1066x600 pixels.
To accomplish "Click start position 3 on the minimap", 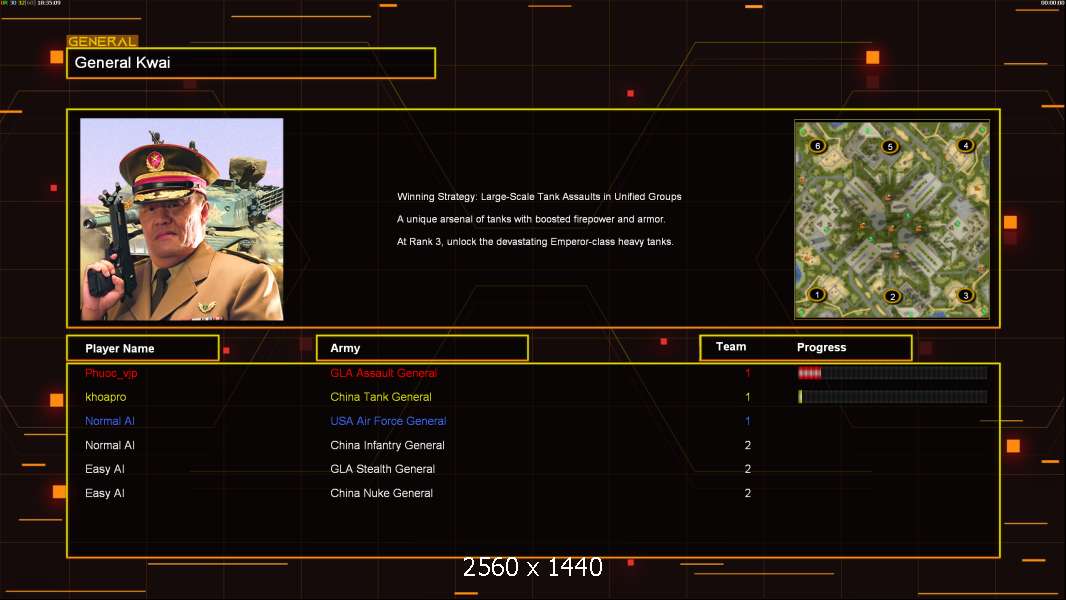I will click(965, 295).
